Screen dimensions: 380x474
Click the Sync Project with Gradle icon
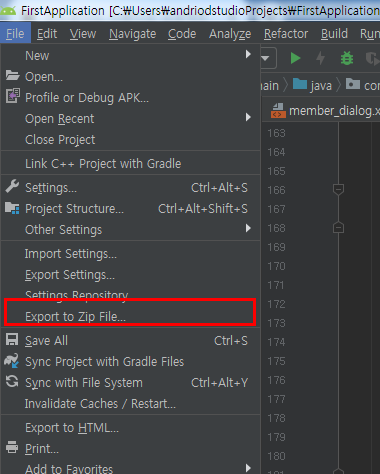coord(12,361)
